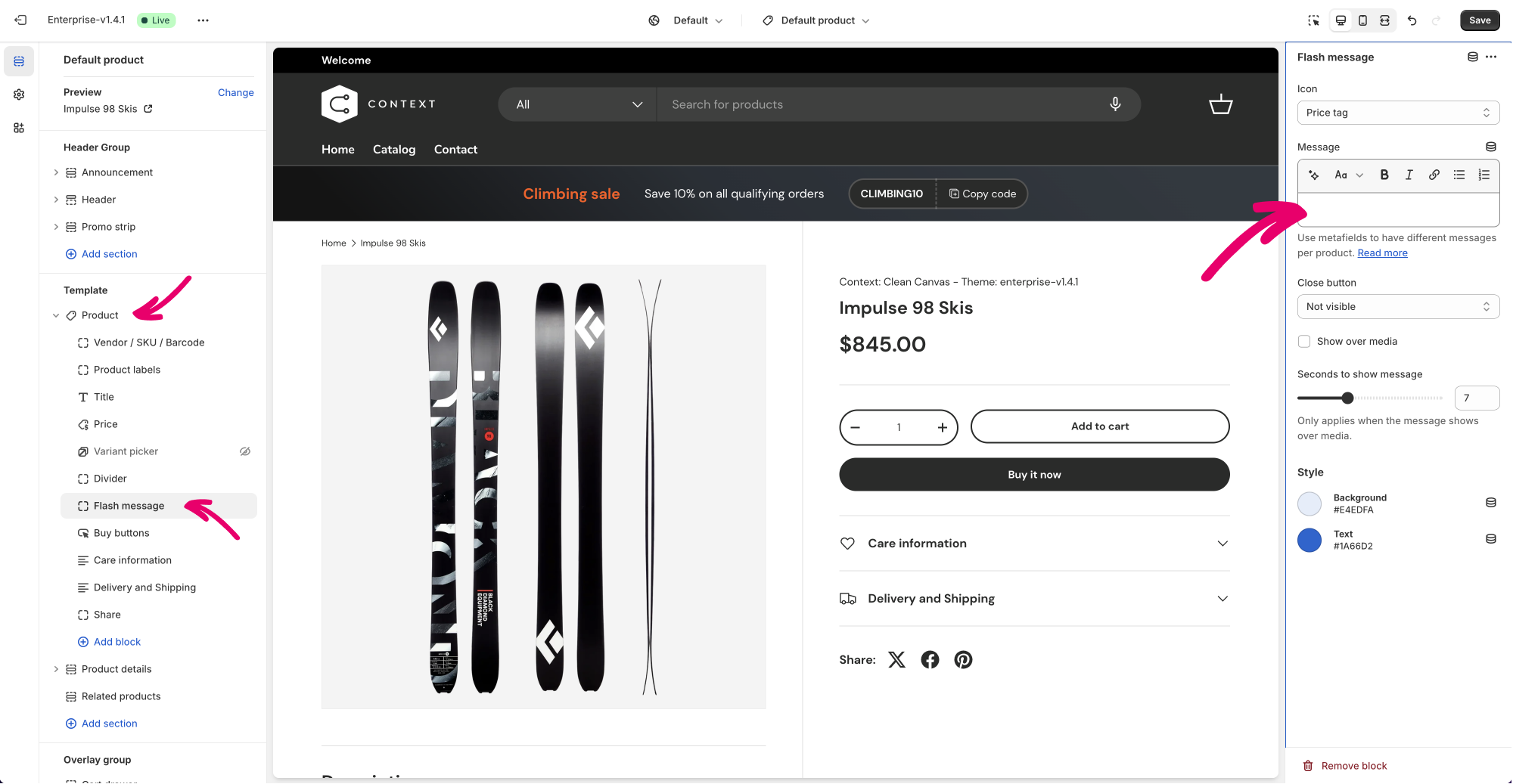Open theme settings gear icon
This screenshot has width=1513, height=784.
point(19,95)
